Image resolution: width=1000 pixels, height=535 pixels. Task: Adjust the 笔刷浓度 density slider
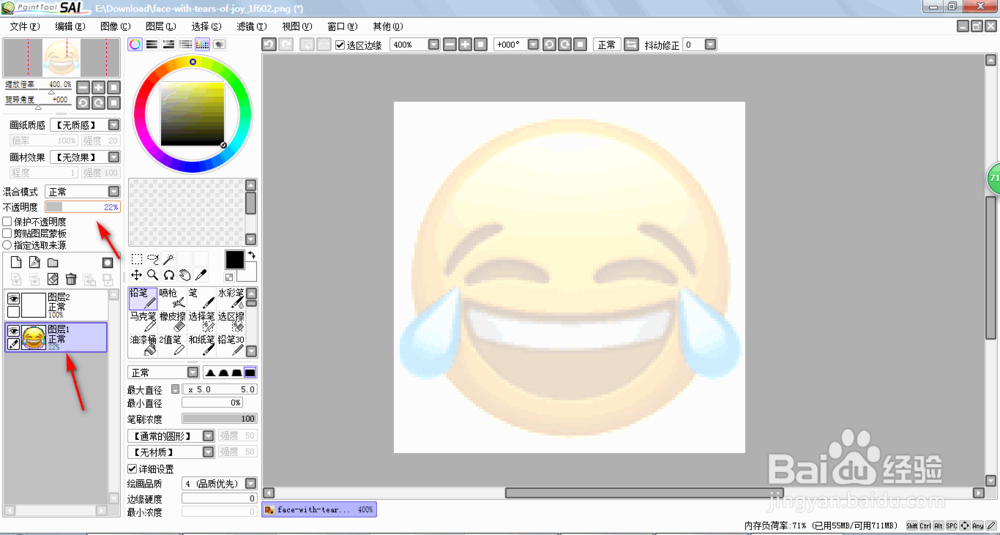219,419
